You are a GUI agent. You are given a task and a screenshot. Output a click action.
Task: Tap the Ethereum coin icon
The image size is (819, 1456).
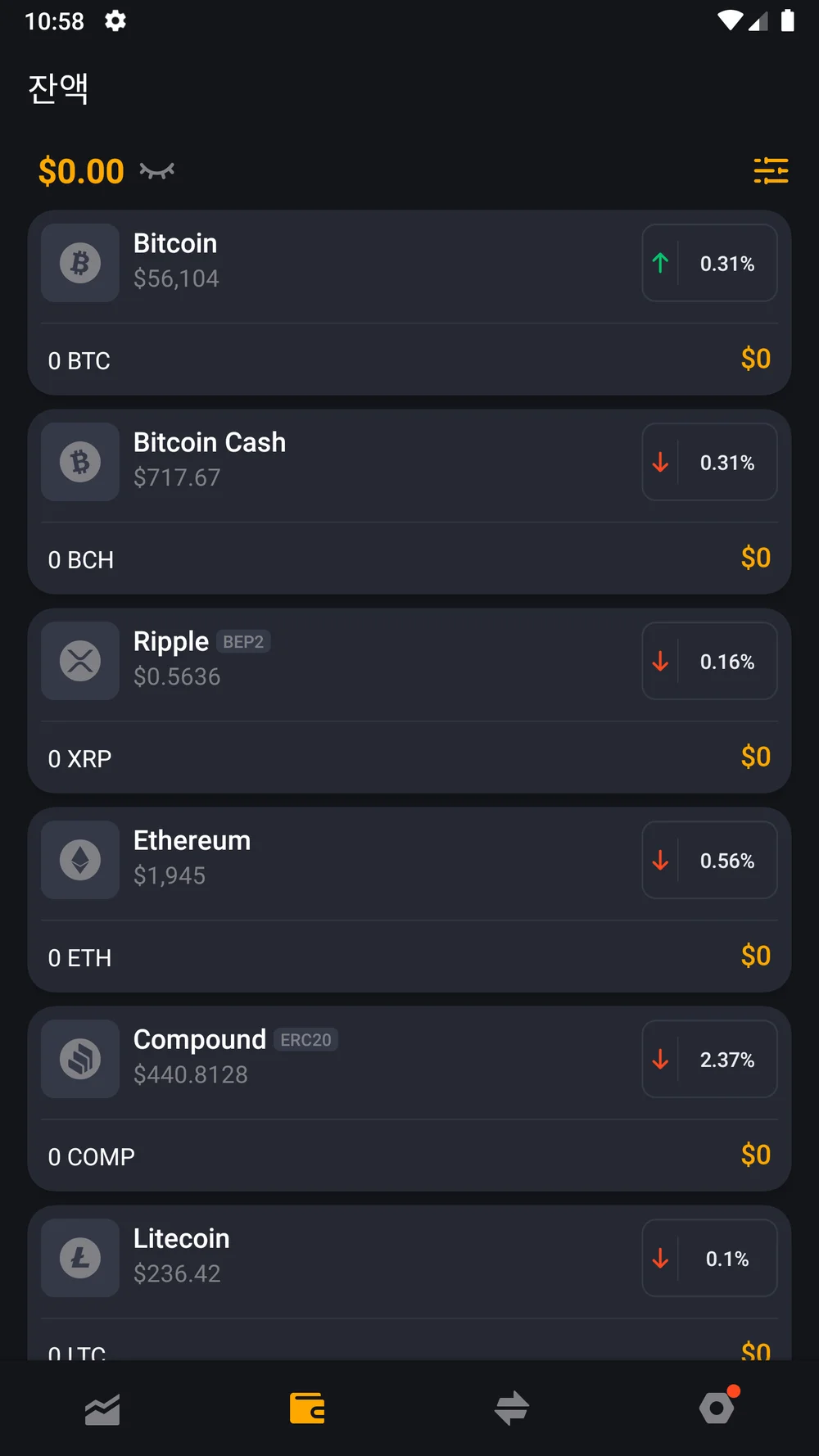[x=80, y=860]
